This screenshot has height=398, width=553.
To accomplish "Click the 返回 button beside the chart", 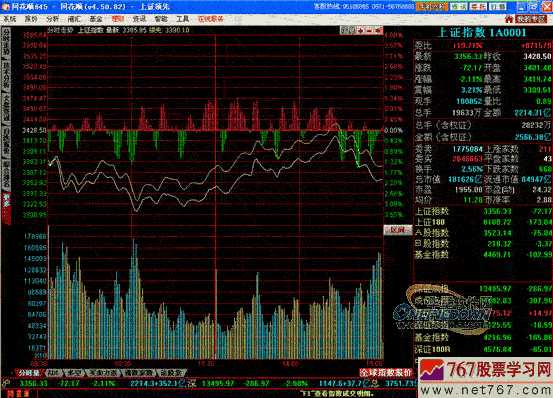I will pos(397,230).
